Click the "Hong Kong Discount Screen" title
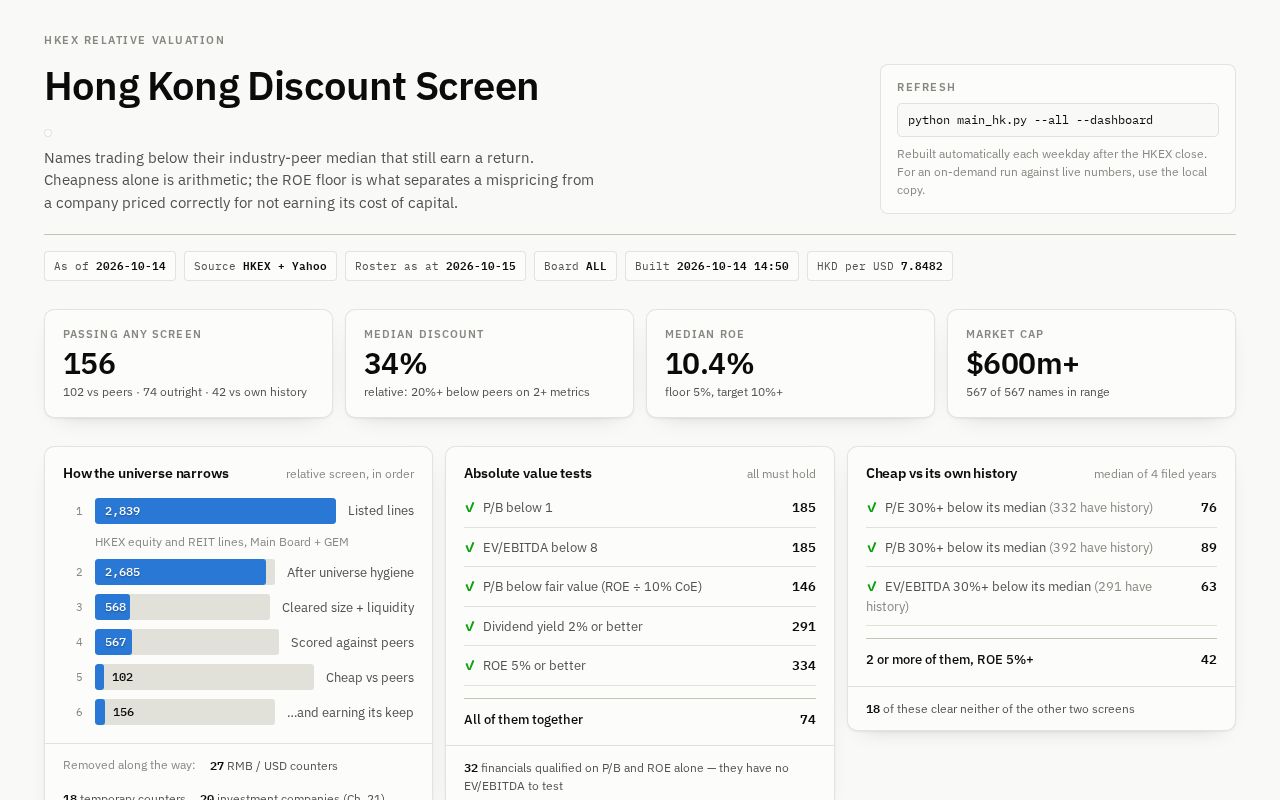 [291, 87]
